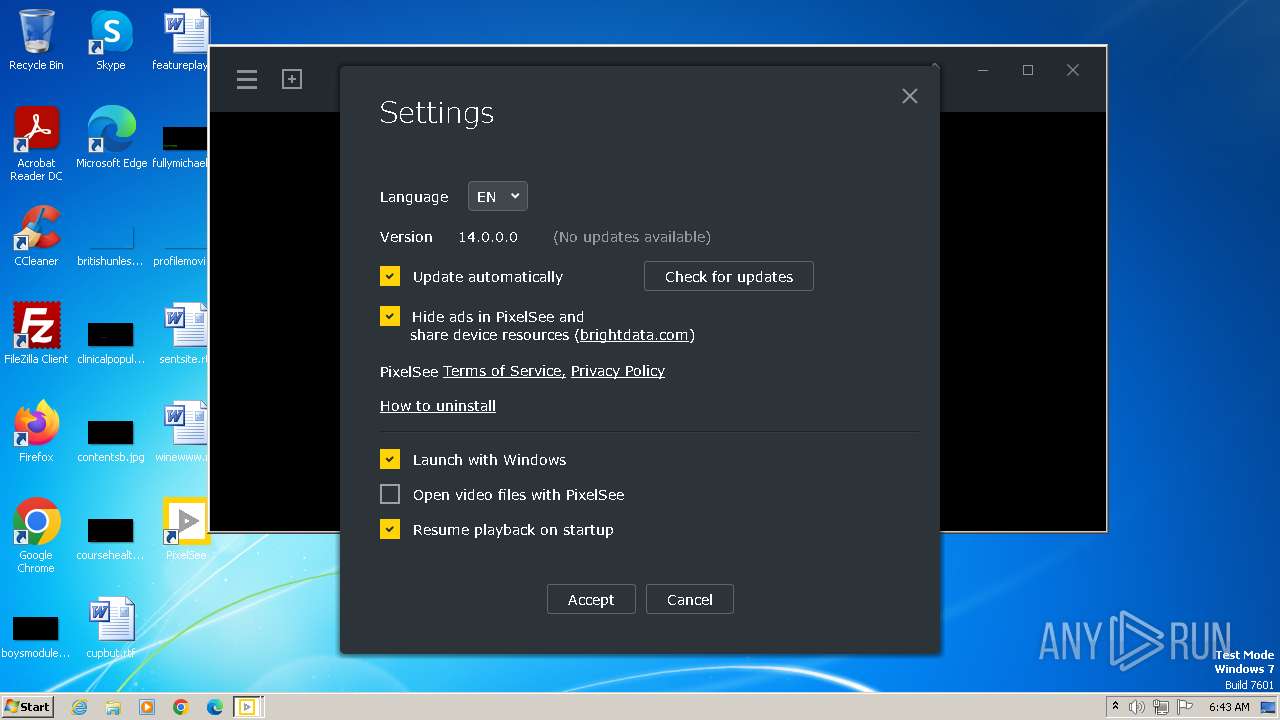
Task: Uncheck Hide ads in PixelSee option
Action: [x=390, y=316]
